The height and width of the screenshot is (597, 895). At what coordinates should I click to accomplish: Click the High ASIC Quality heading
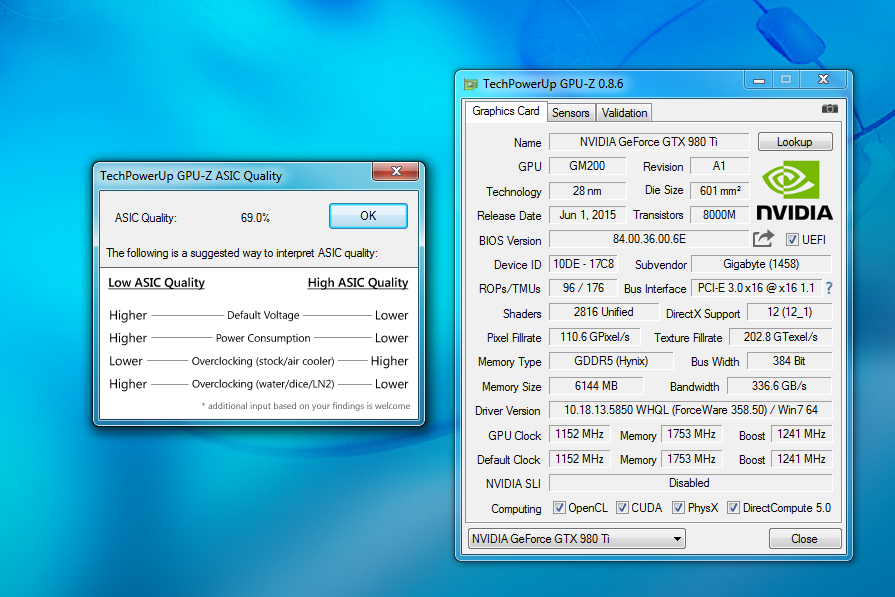tap(358, 283)
